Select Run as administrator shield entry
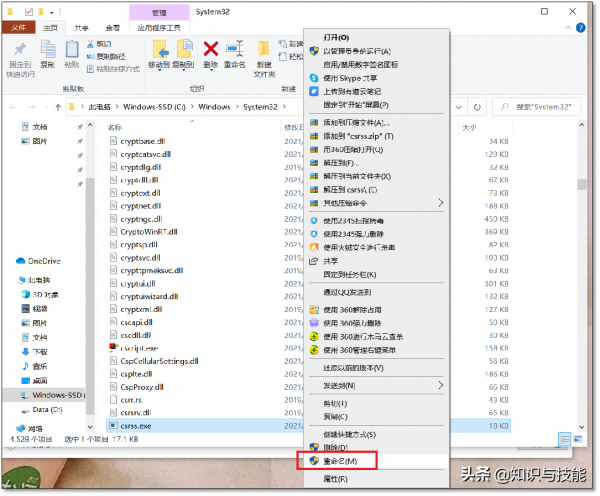 tap(357, 50)
